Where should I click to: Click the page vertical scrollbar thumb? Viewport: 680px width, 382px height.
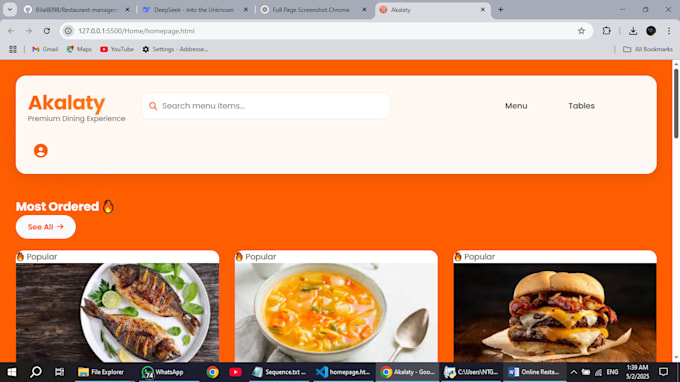(676, 103)
